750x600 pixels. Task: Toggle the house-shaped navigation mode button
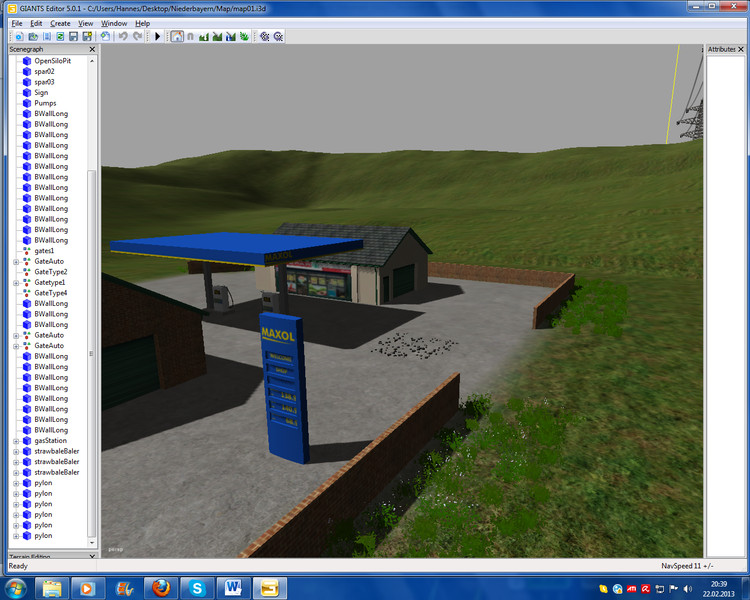click(x=177, y=36)
